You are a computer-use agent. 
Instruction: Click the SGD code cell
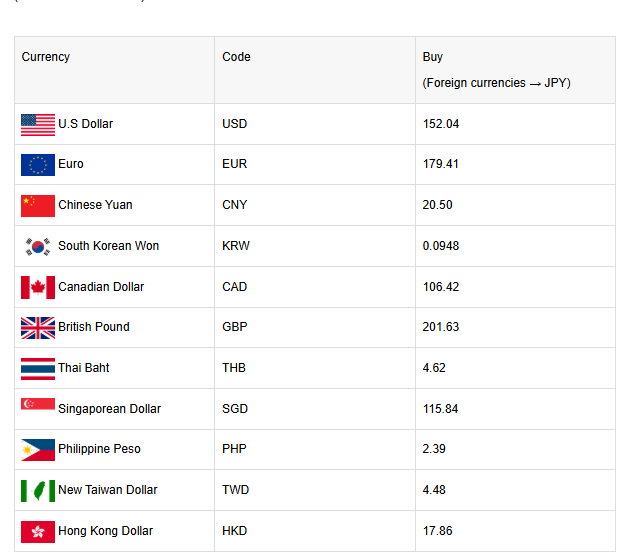(x=235, y=409)
